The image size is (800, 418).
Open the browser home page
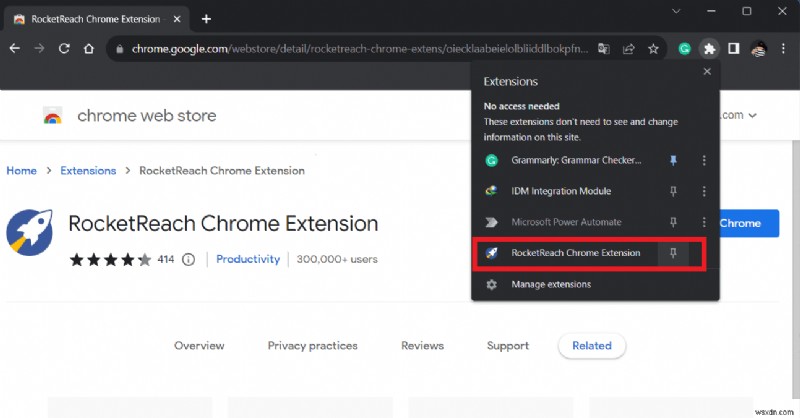click(x=89, y=48)
